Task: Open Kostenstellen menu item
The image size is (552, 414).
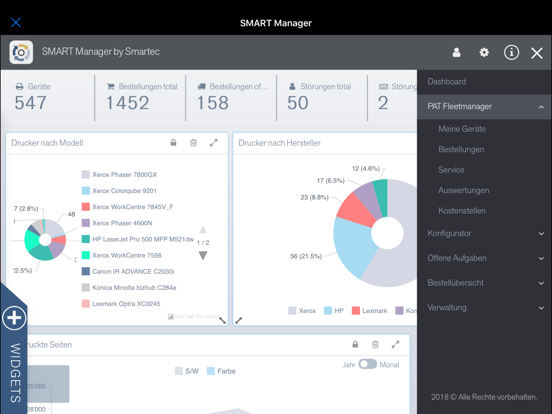Action: (462, 211)
